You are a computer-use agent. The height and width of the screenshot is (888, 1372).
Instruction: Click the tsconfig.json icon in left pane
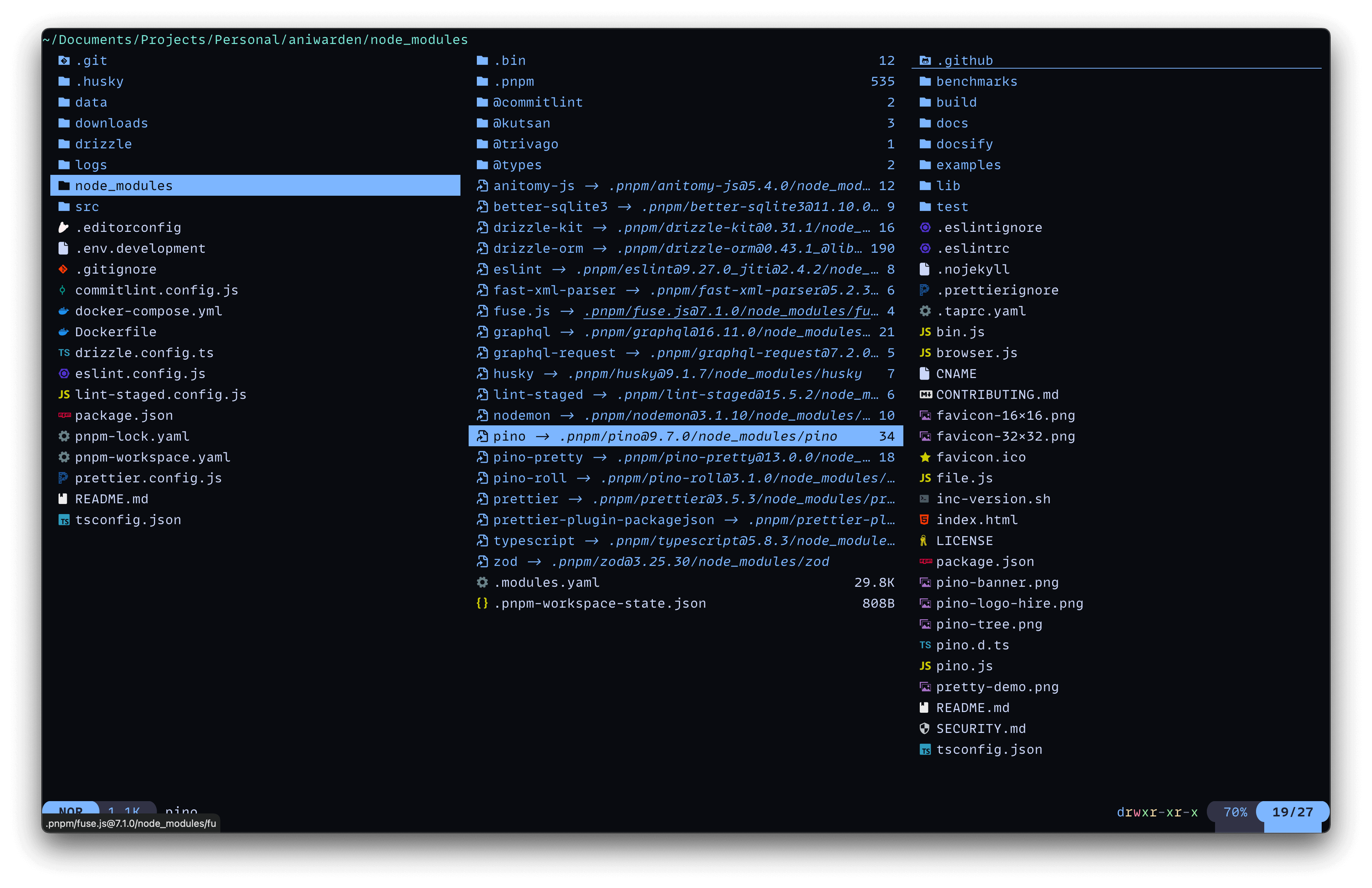(64, 520)
